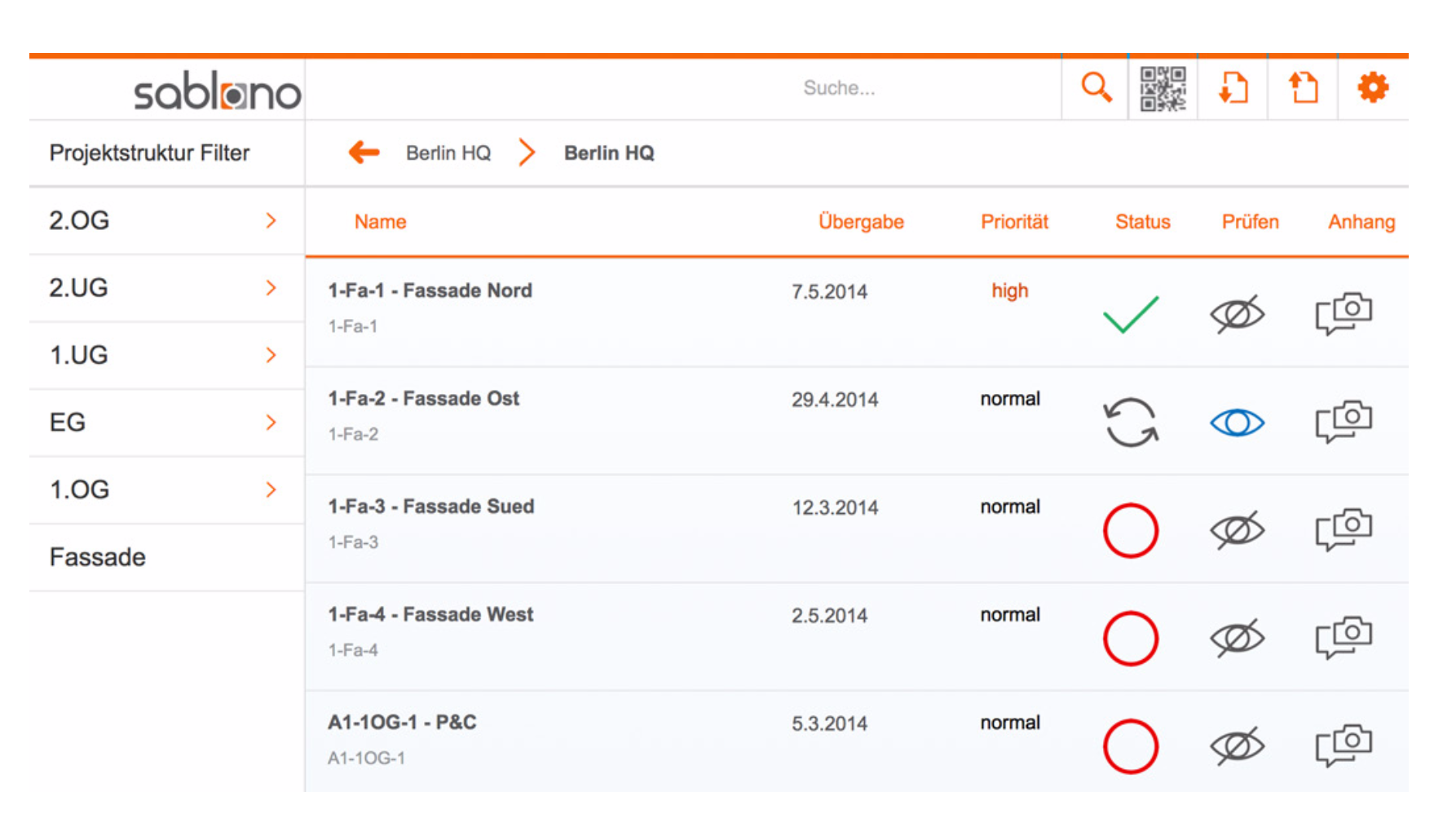1456x827 pixels.
Task: Click into the Suche search field
Action: click(839, 88)
